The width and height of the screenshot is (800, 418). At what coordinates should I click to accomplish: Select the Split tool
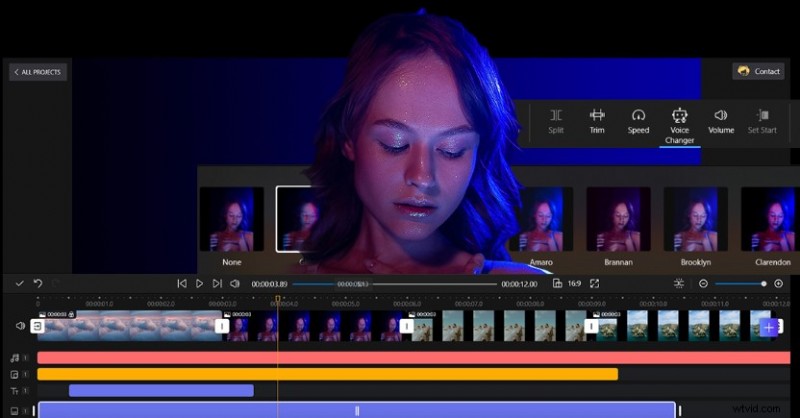coord(556,121)
